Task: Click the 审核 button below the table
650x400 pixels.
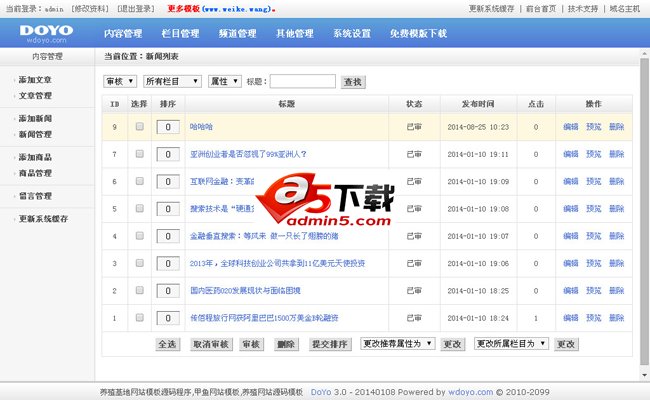Action: (251, 344)
